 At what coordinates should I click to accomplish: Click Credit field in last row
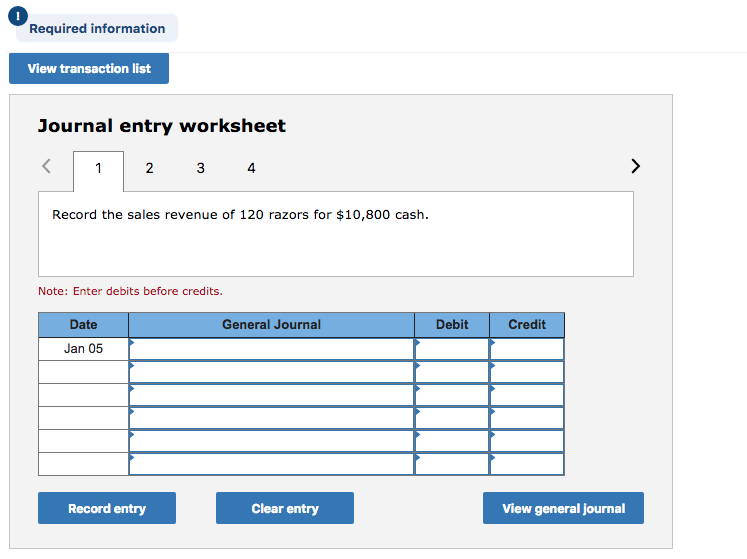(527, 464)
